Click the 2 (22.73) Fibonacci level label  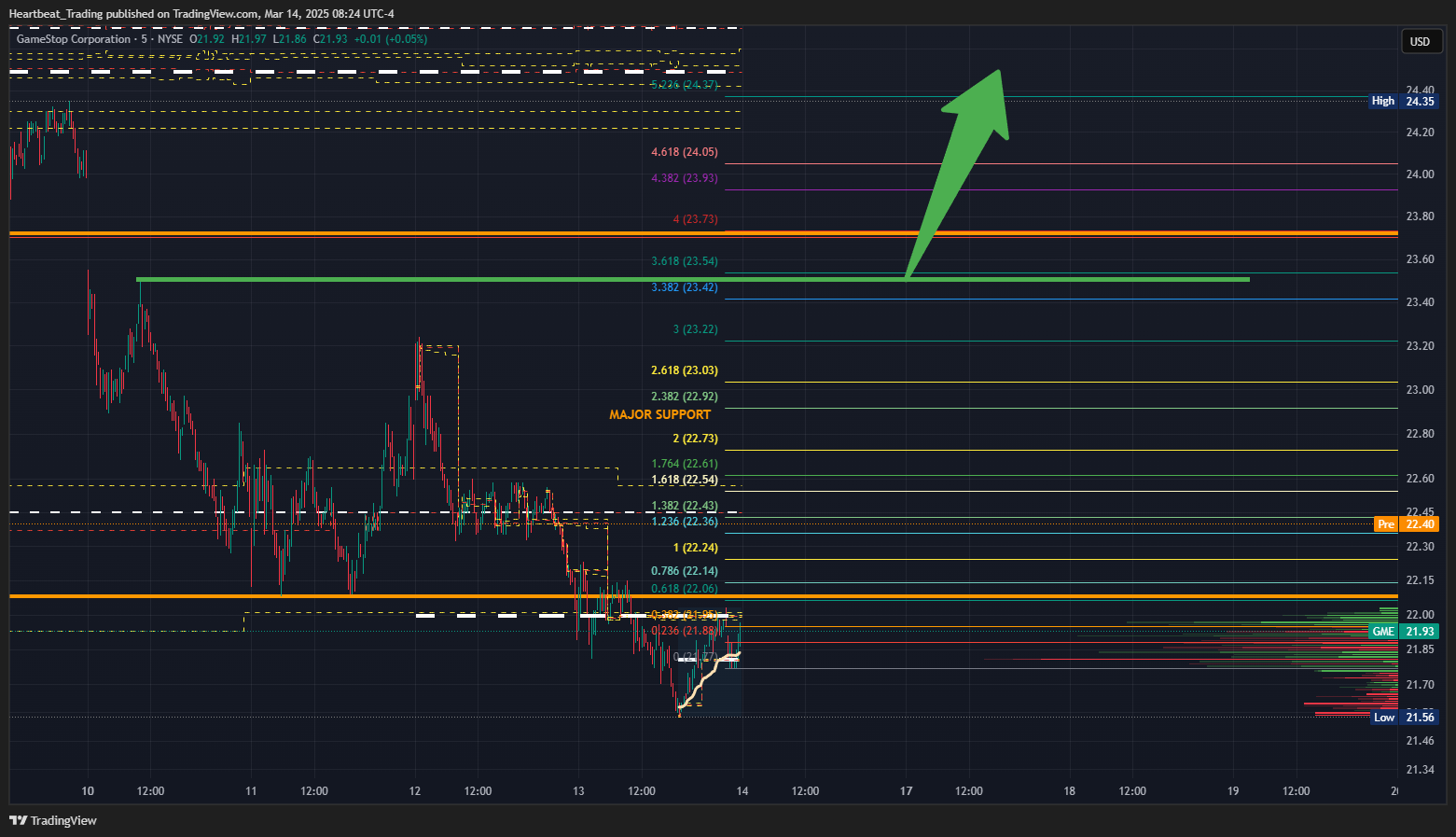coord(696,439)
